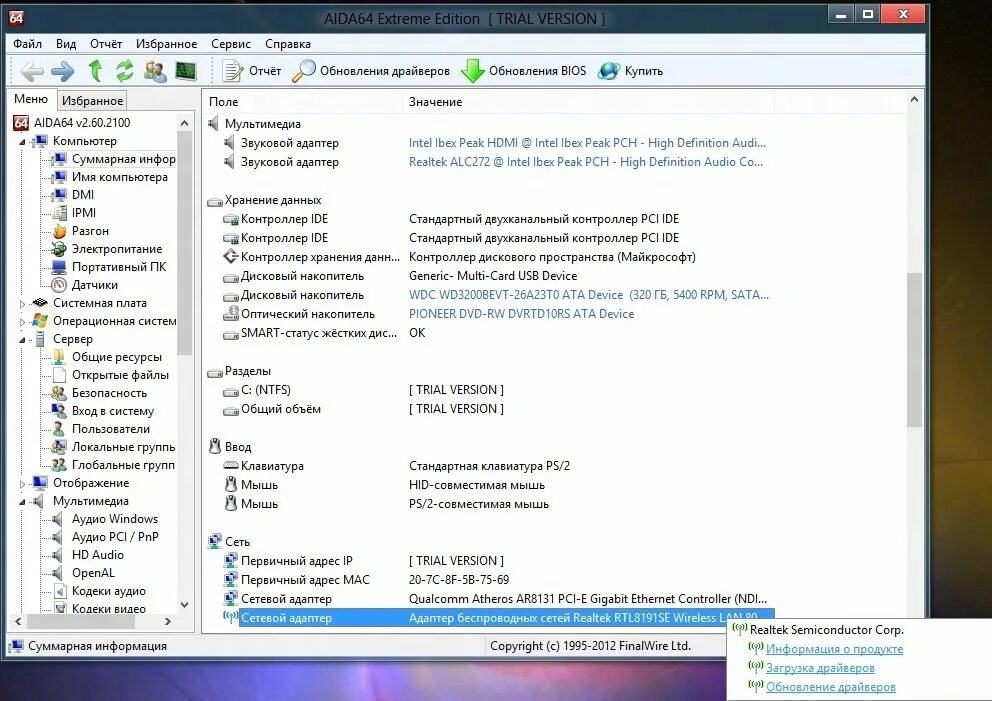Expand the Системная плата tree node

tap(22, 304)
